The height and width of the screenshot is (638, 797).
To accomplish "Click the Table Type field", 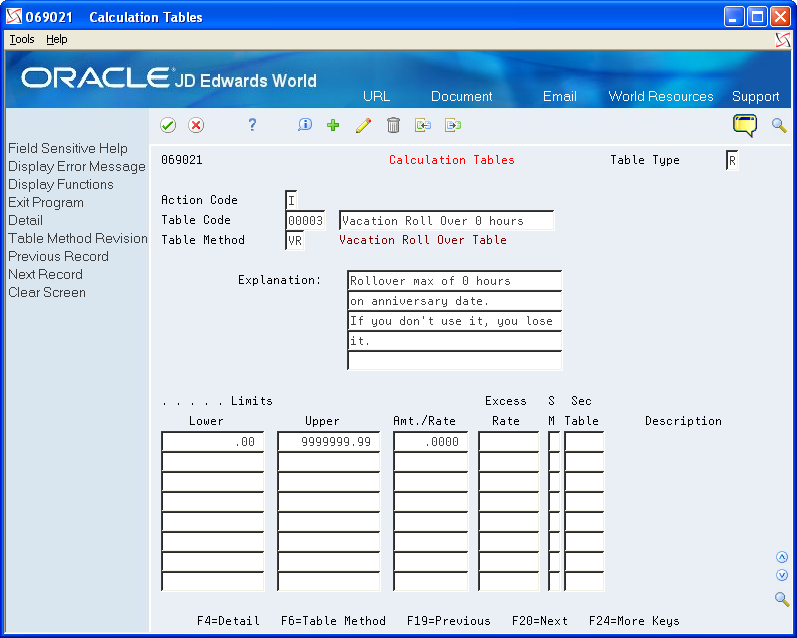I will tap(732, 161).
